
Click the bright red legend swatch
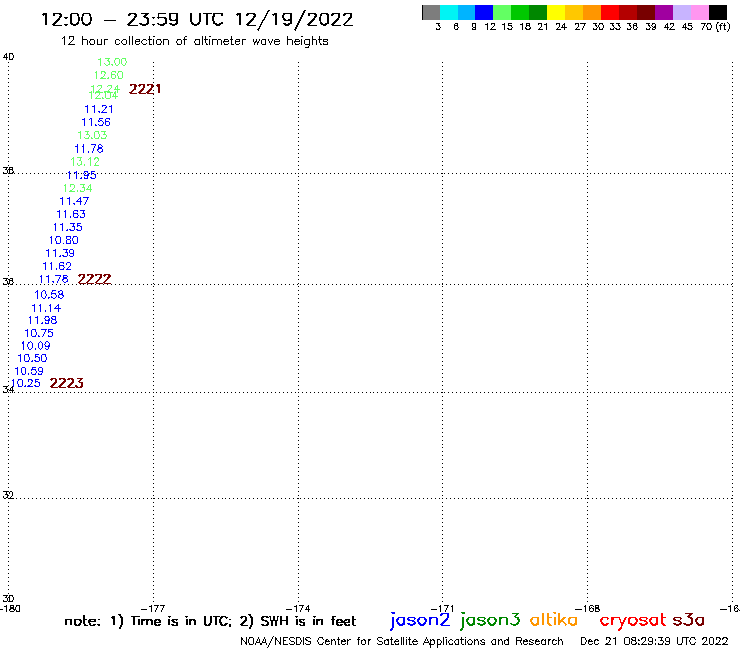tap(610, 12)
